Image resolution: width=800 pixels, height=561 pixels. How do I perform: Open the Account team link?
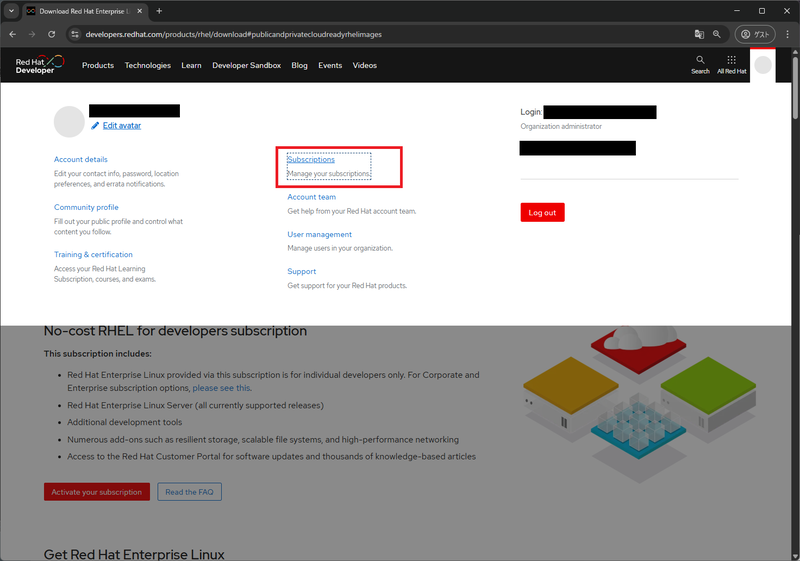click(312, 197)
